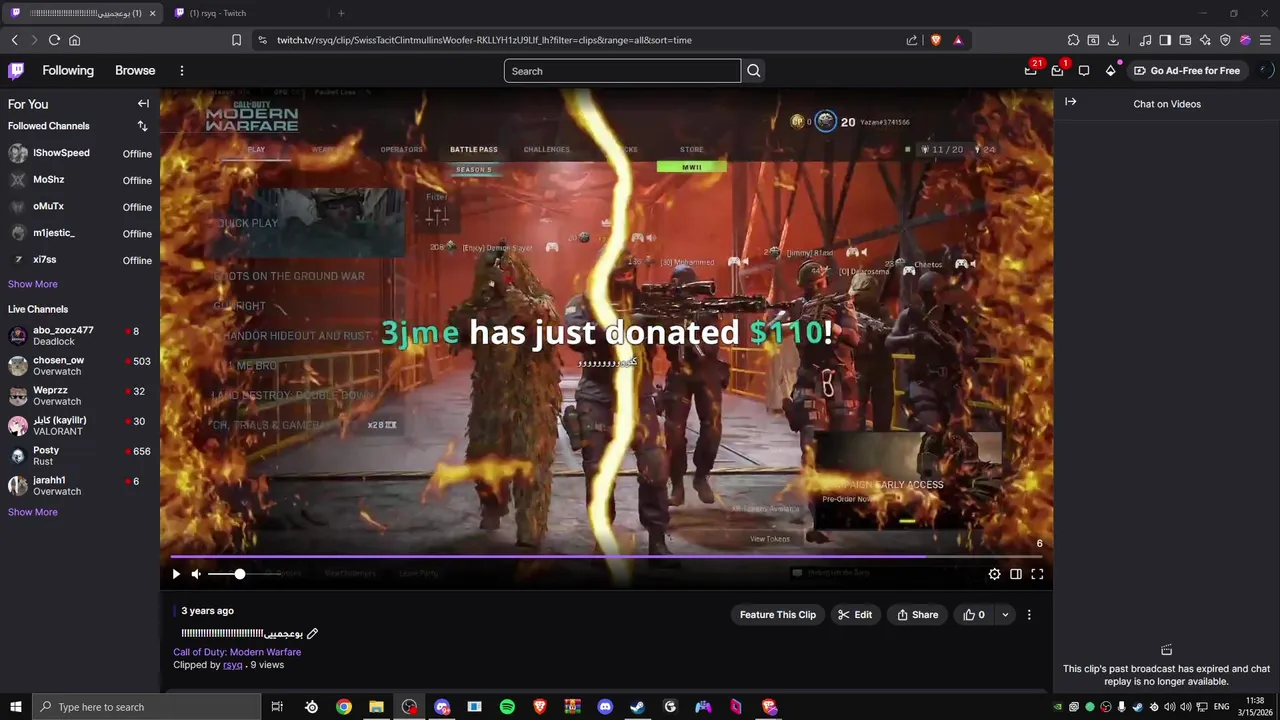Mute the clip volume

click(x=196, y=574)
